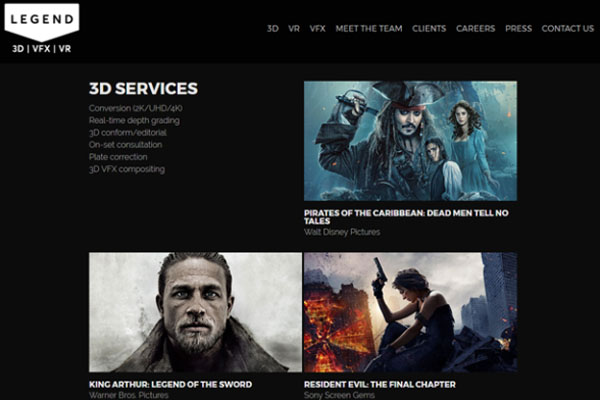
Task: Click Resident Evil: The Final Chapter title
Action: (x=380, y=384)
